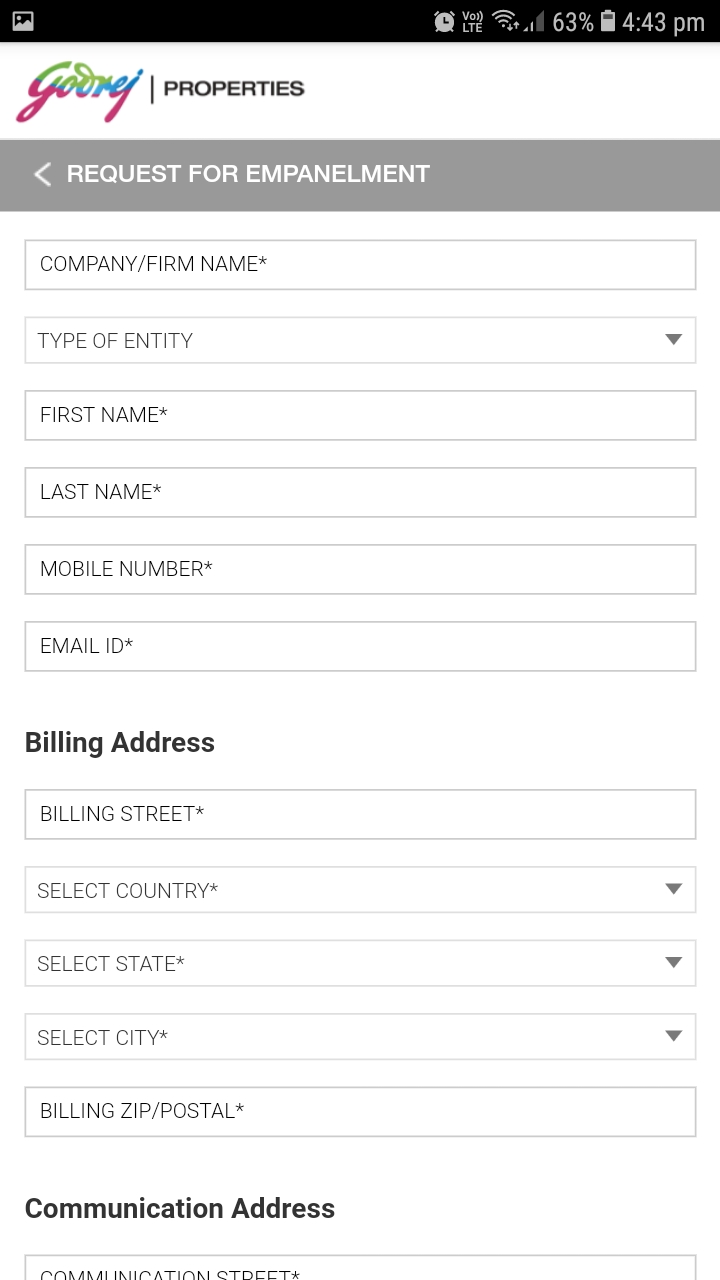The width and height of the screenshot is (720, 1280).
Task: Select the Communication Street field
Action: [x=360, y=1269]
